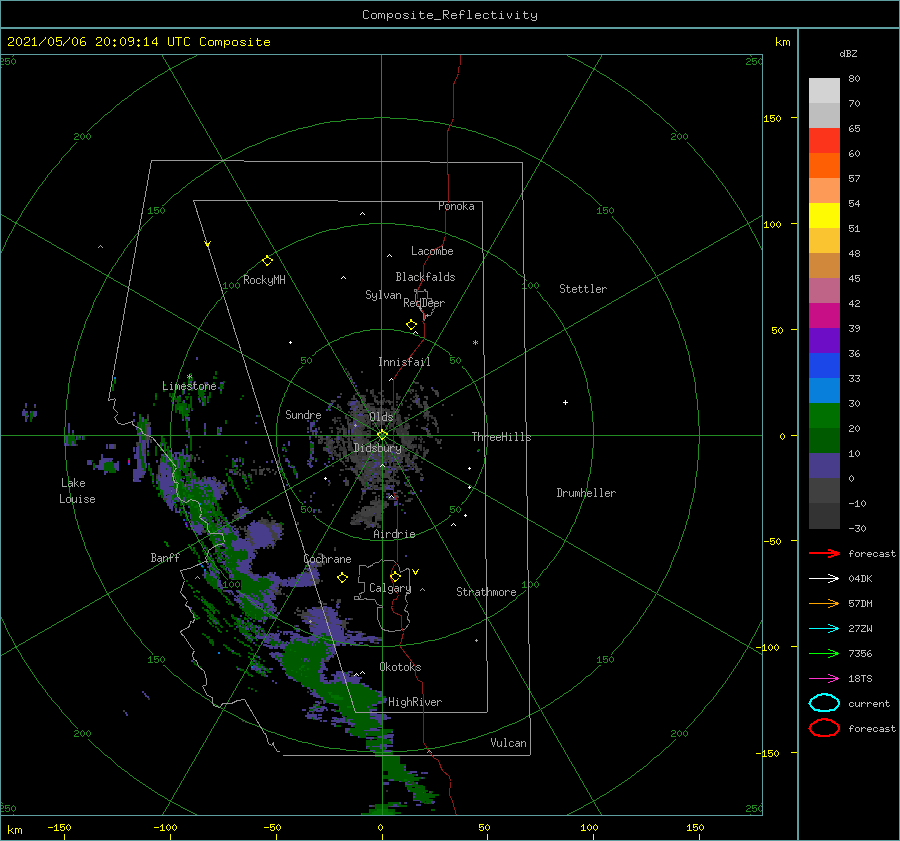Screen dimensions: 900x841
Task: Click the Vulcan city label
Action: click(509, 742)
